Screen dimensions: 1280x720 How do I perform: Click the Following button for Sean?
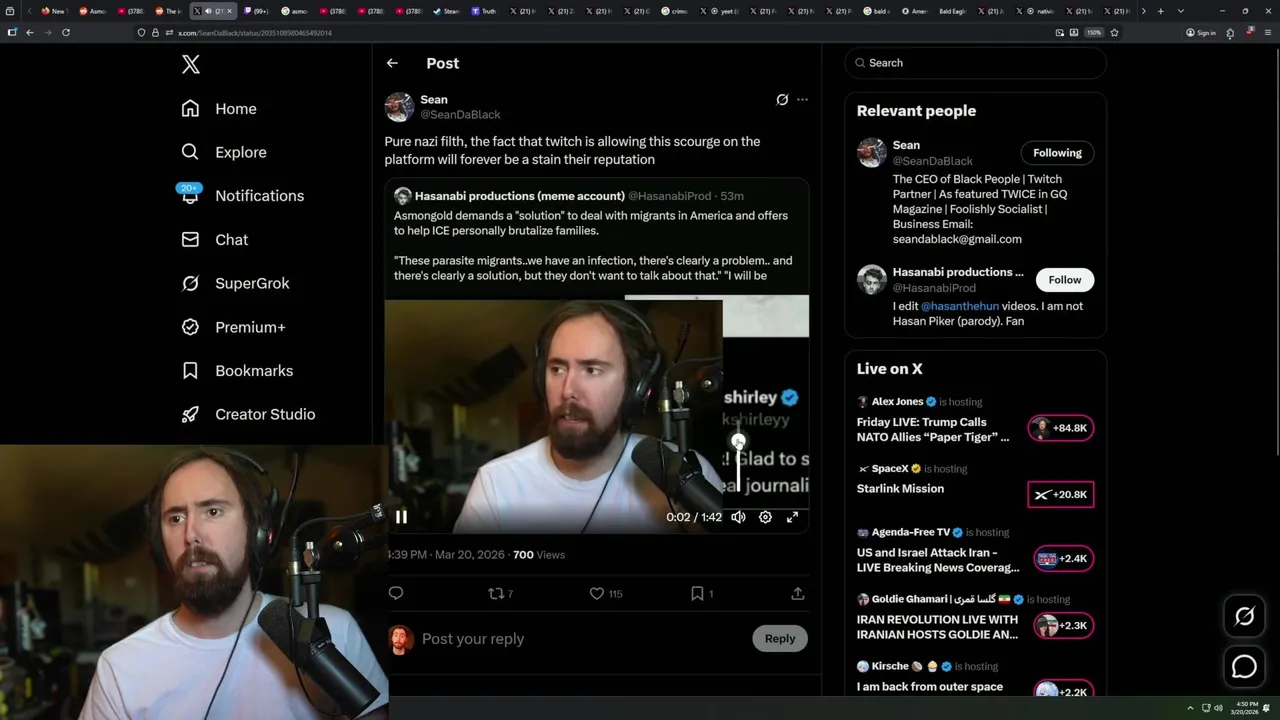click(1057, 153)
